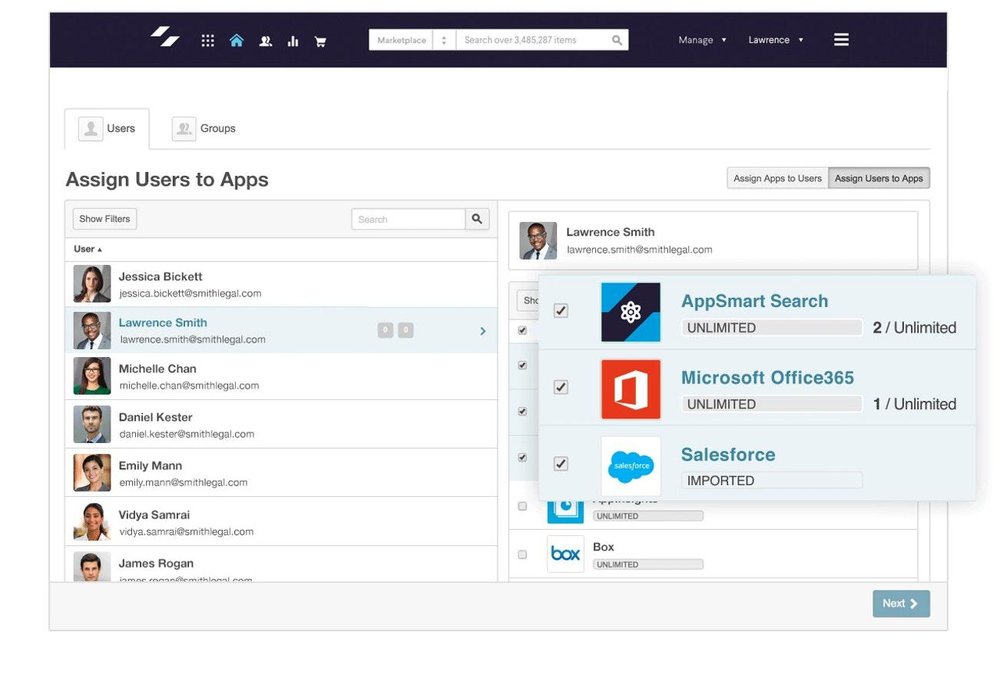Click the AppSmart Search UNLIMITED license bar
The image size is (1000, 675).
tap(772, 328)
